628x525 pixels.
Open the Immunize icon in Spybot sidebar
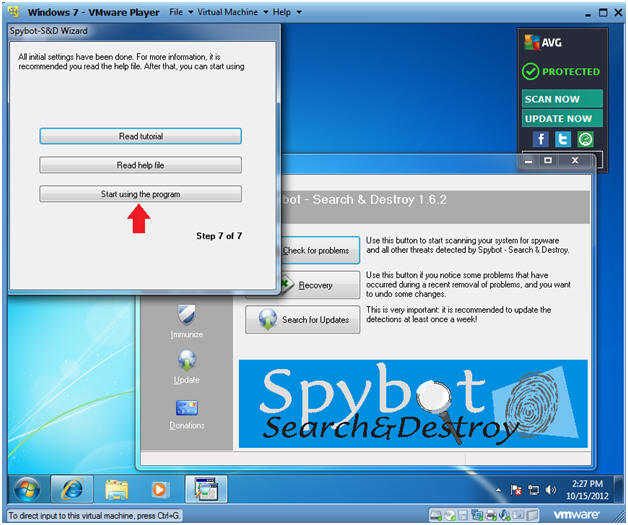[186, 314]
